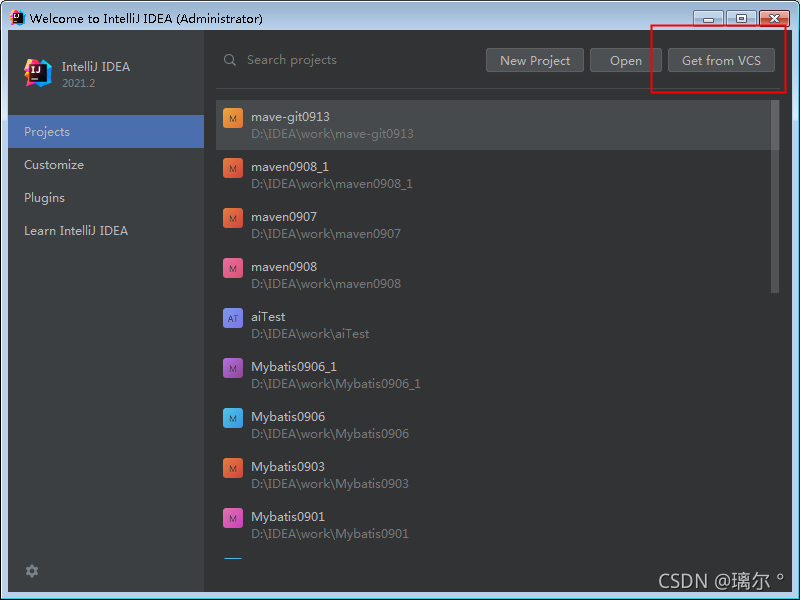
Task: Click the blue Mybatis0906 project icon
Action: point(233,418)
